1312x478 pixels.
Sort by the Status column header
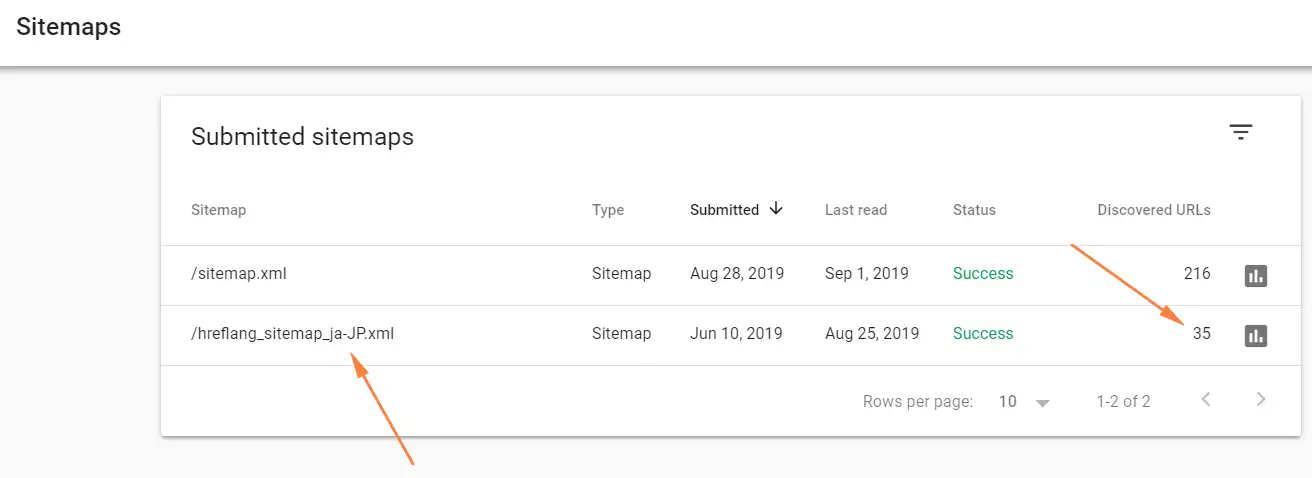974,210
